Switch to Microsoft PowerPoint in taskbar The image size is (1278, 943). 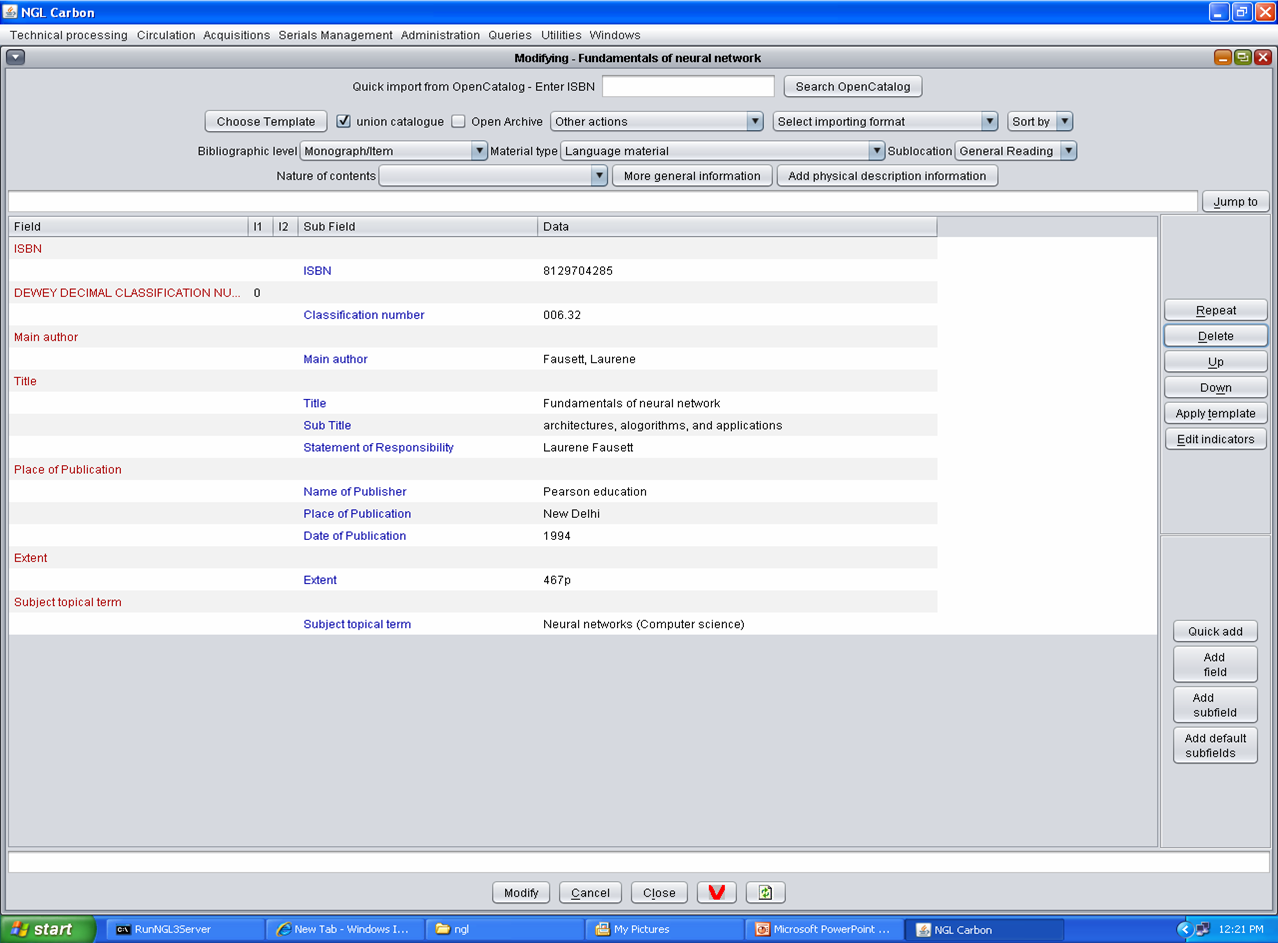823,929
